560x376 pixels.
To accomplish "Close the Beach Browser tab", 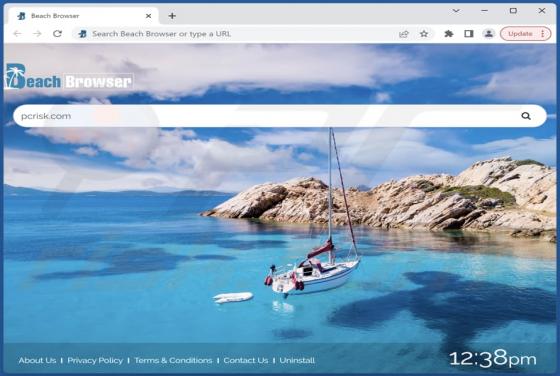I will pyautogui.click(x=149, y=16).
